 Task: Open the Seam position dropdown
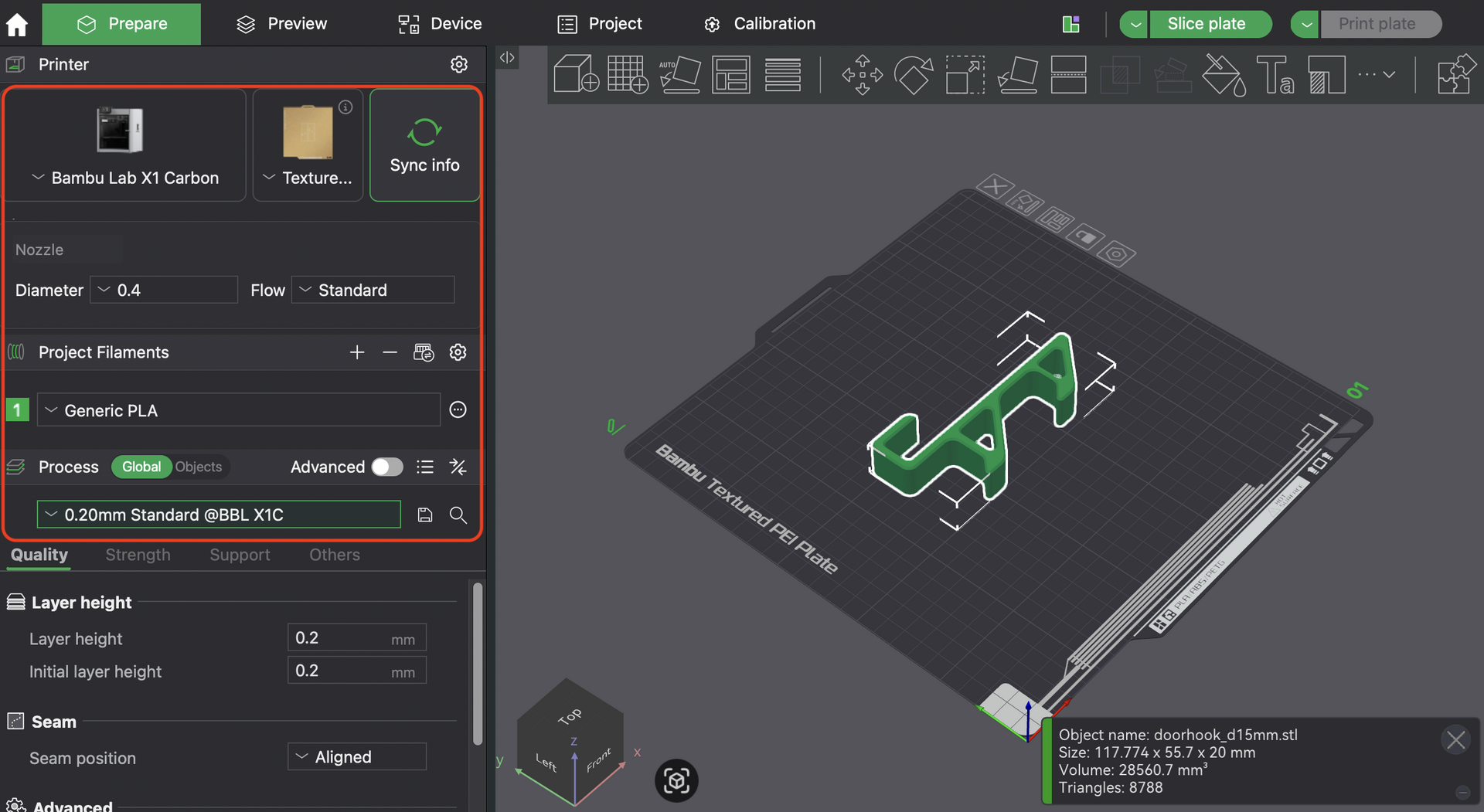pyautogui.click(x=356, y=757)
